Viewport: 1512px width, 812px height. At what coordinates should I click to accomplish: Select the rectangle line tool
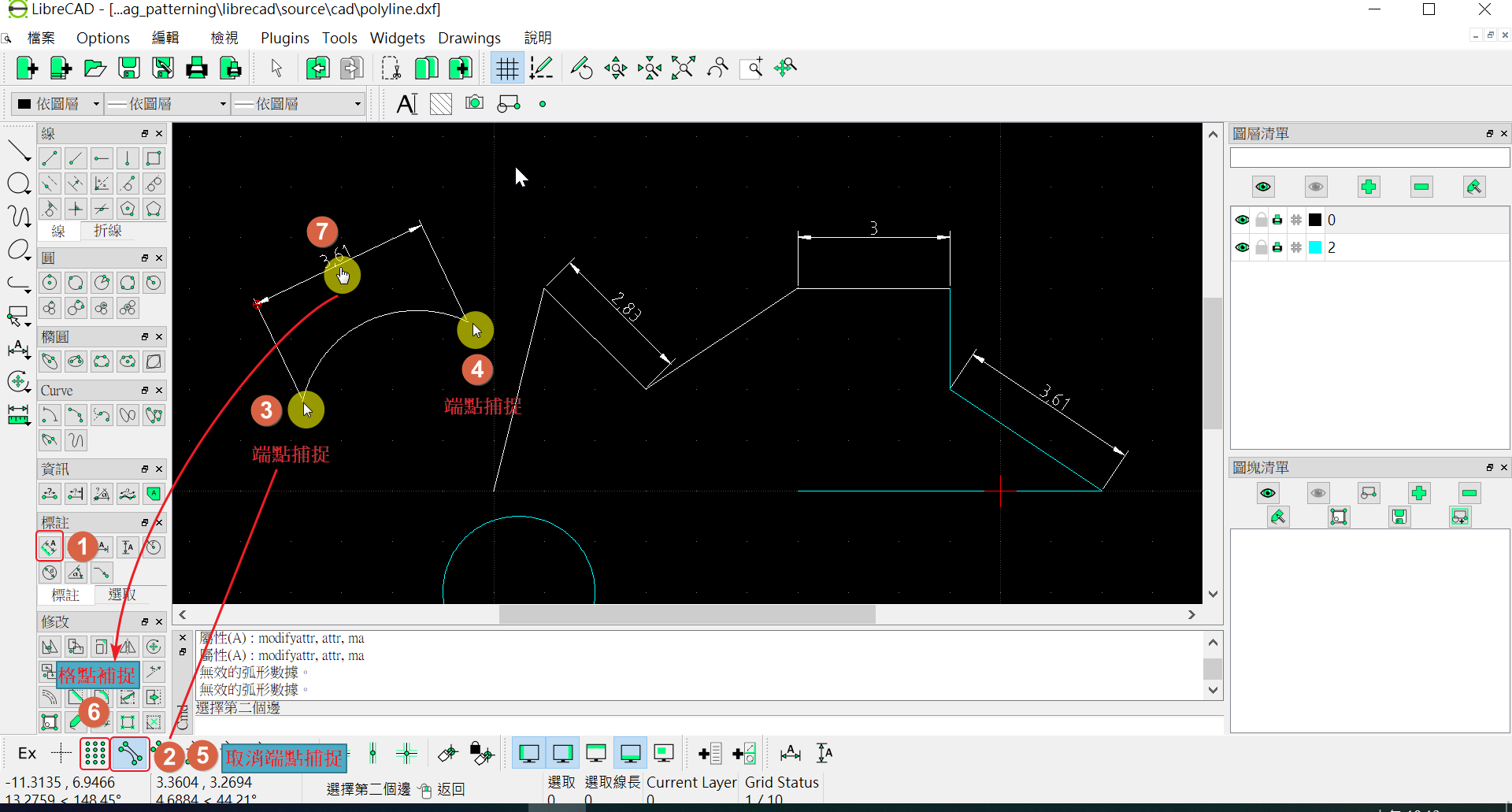(x=154, y=158)
